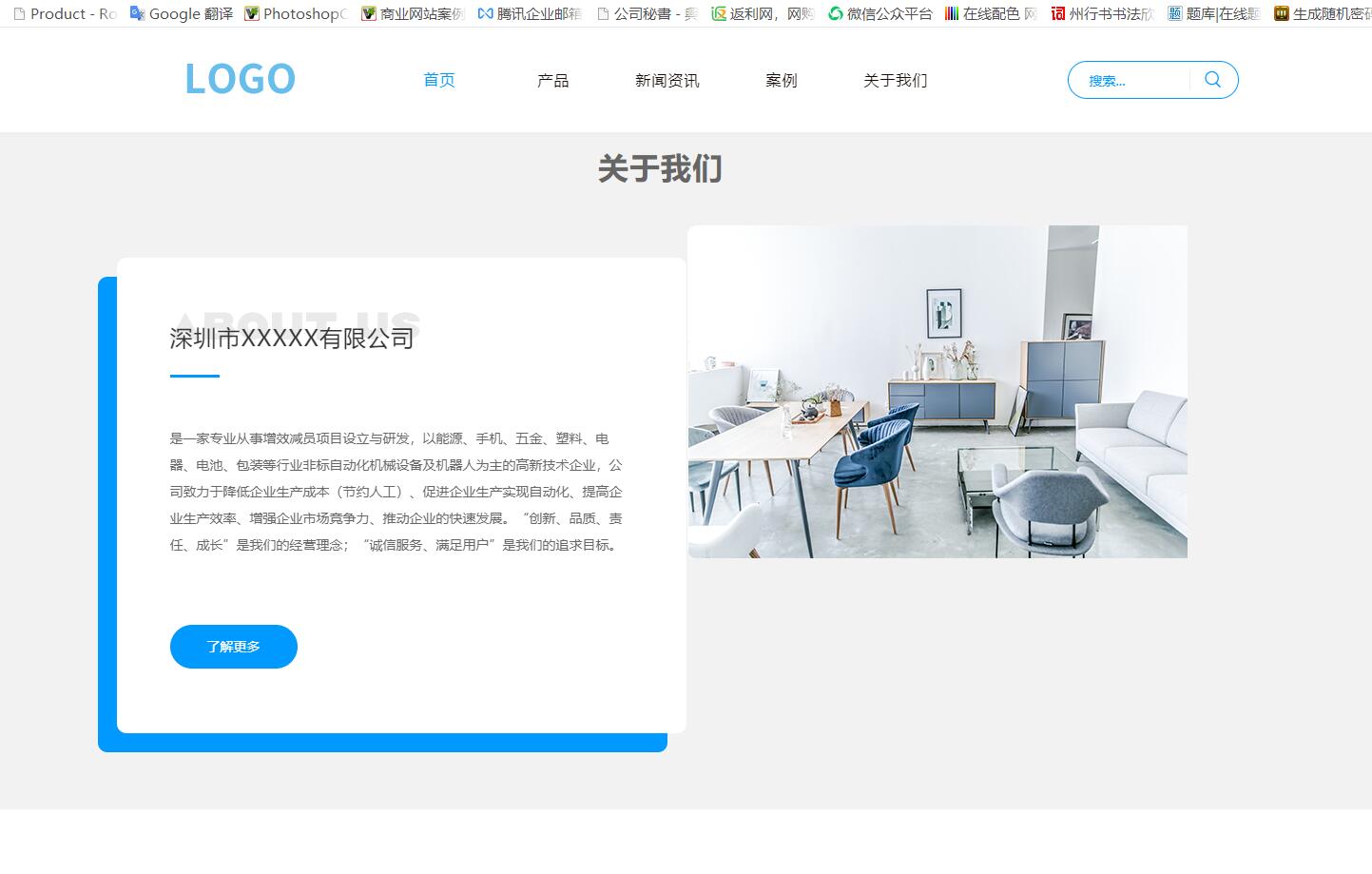Click the LOGO to return home
This screenshot has height=874, width=1372.
[240, 78]
